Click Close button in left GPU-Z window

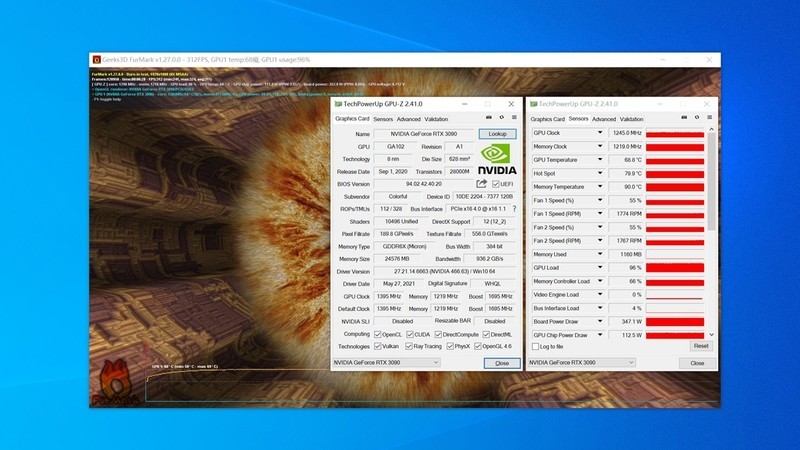click(502, 363)
